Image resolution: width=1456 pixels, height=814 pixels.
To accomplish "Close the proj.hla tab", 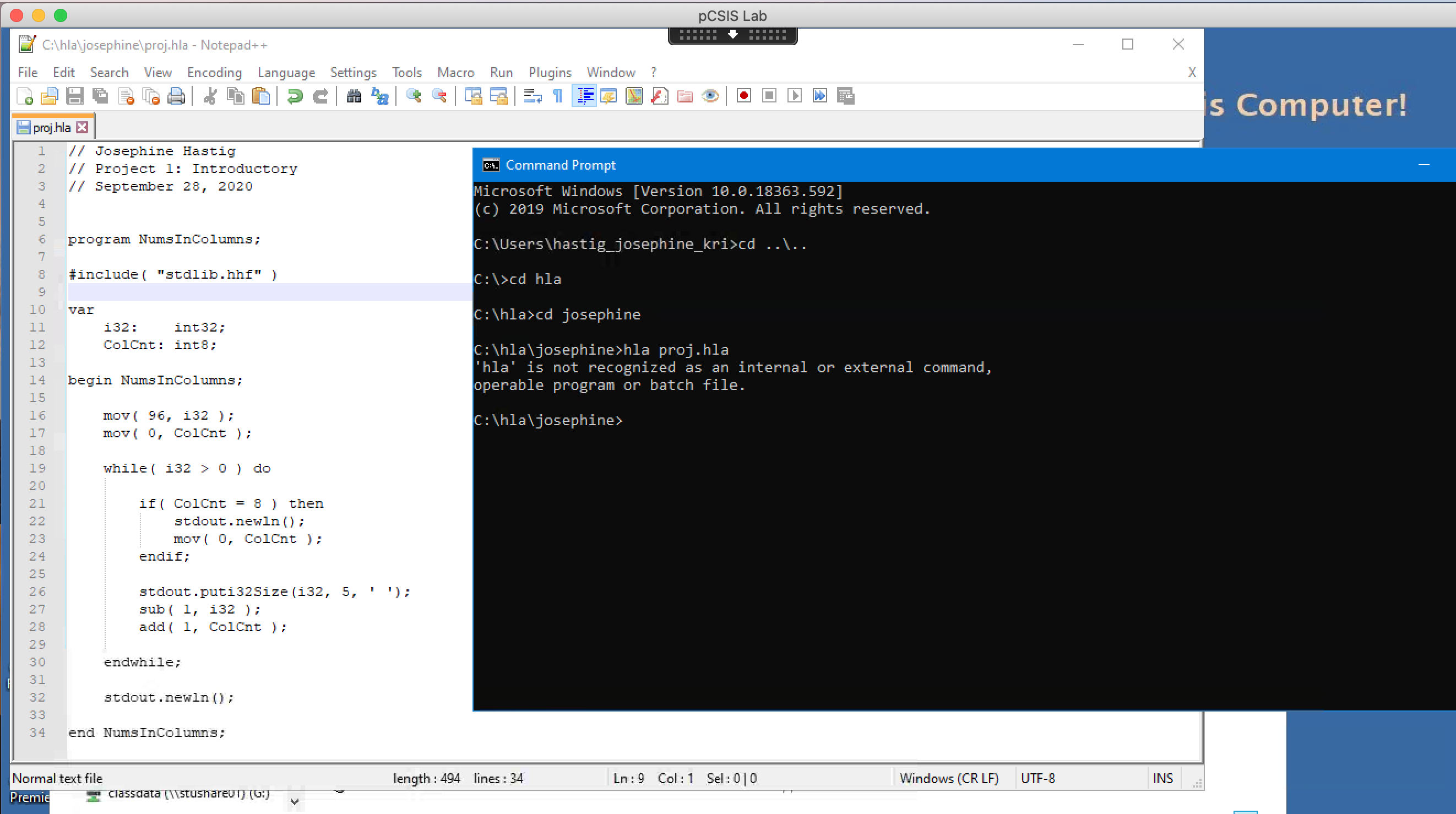I will click(x=83, y=127).
